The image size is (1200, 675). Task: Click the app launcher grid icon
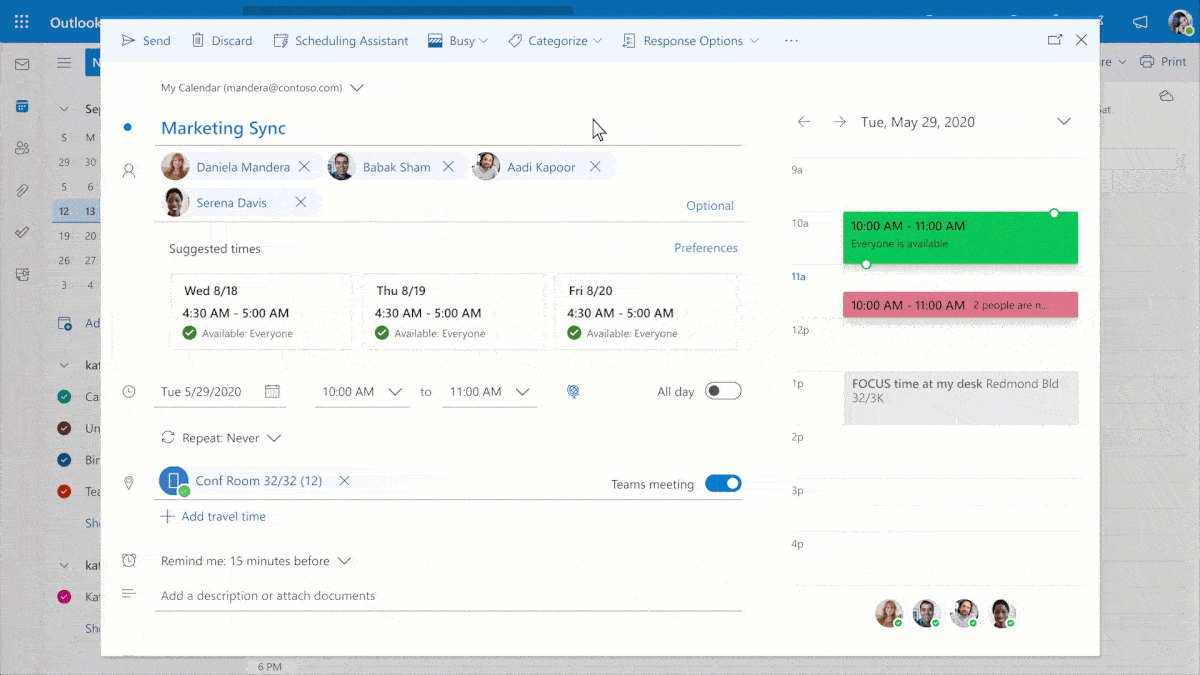21,22
